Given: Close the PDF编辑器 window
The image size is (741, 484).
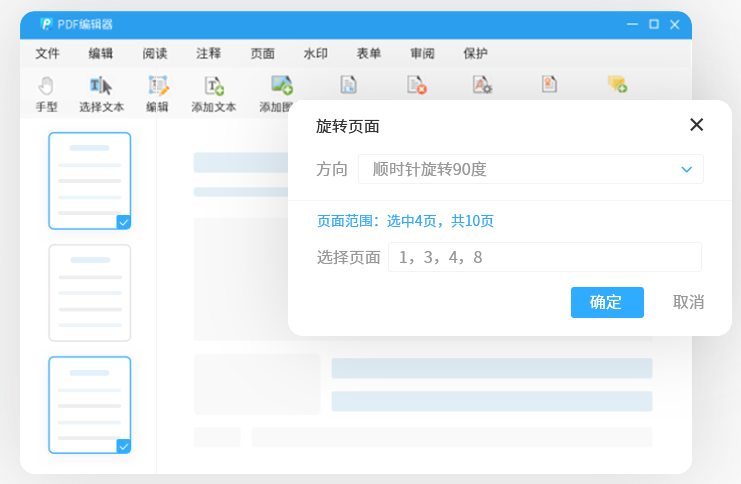Looking at the screenshot, I should click(x=675, y=25).
